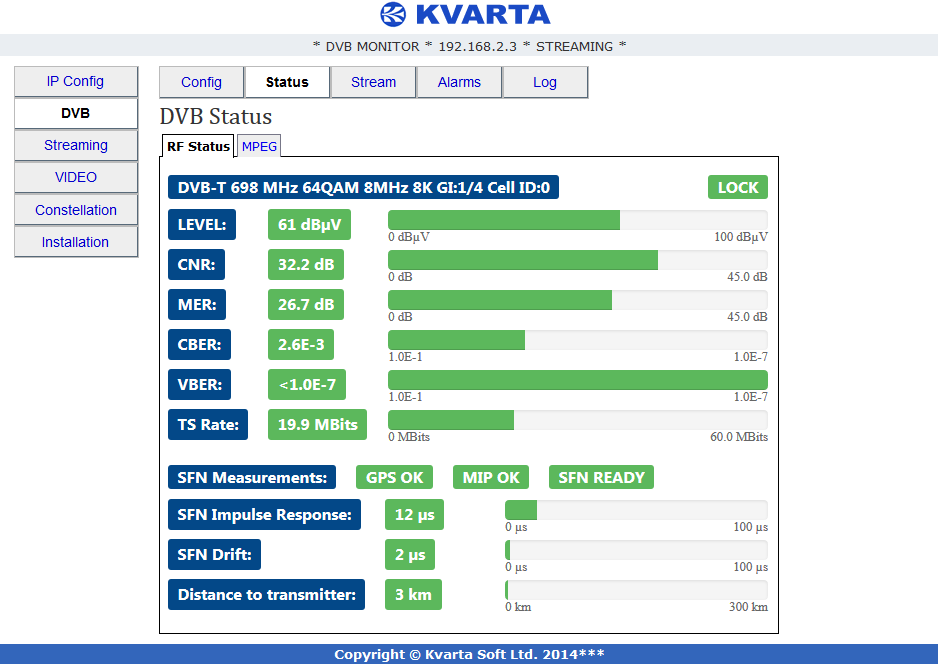938x664 pixels.
Task: Click the 3 km distance value
Action: (413, 595)
